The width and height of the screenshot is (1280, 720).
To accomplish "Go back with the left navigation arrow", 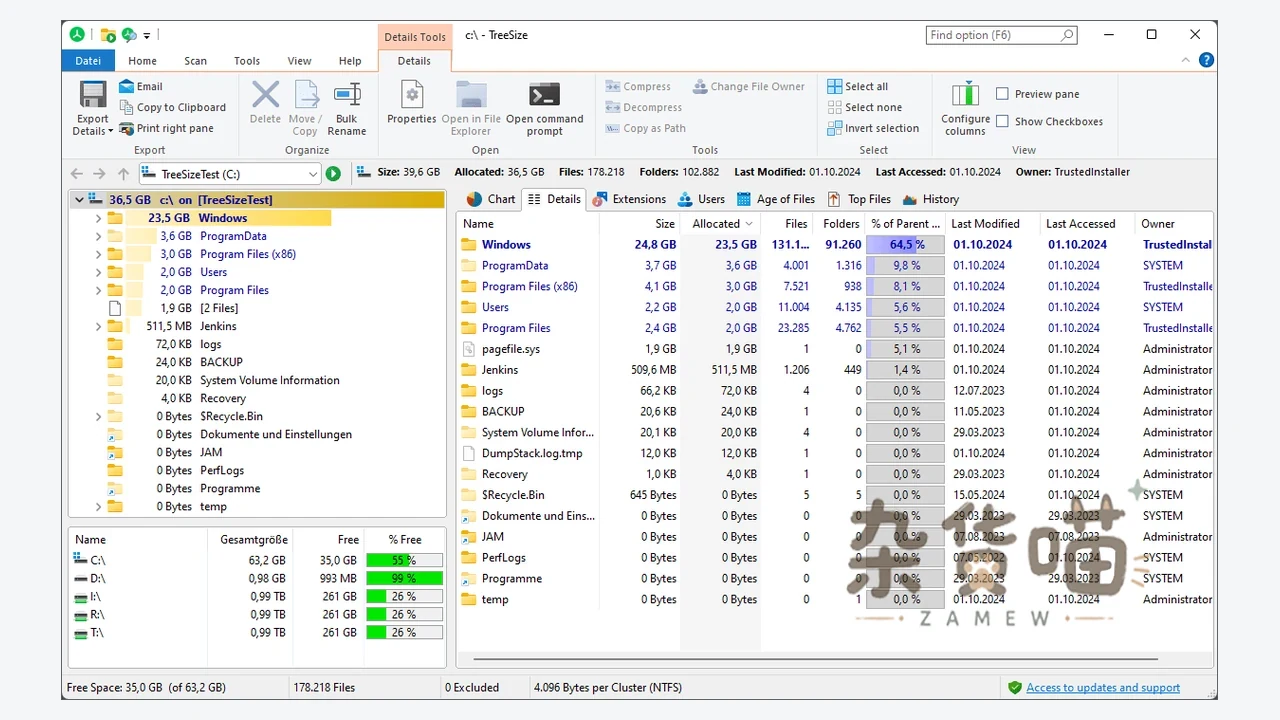I will (x=77, y=174).
